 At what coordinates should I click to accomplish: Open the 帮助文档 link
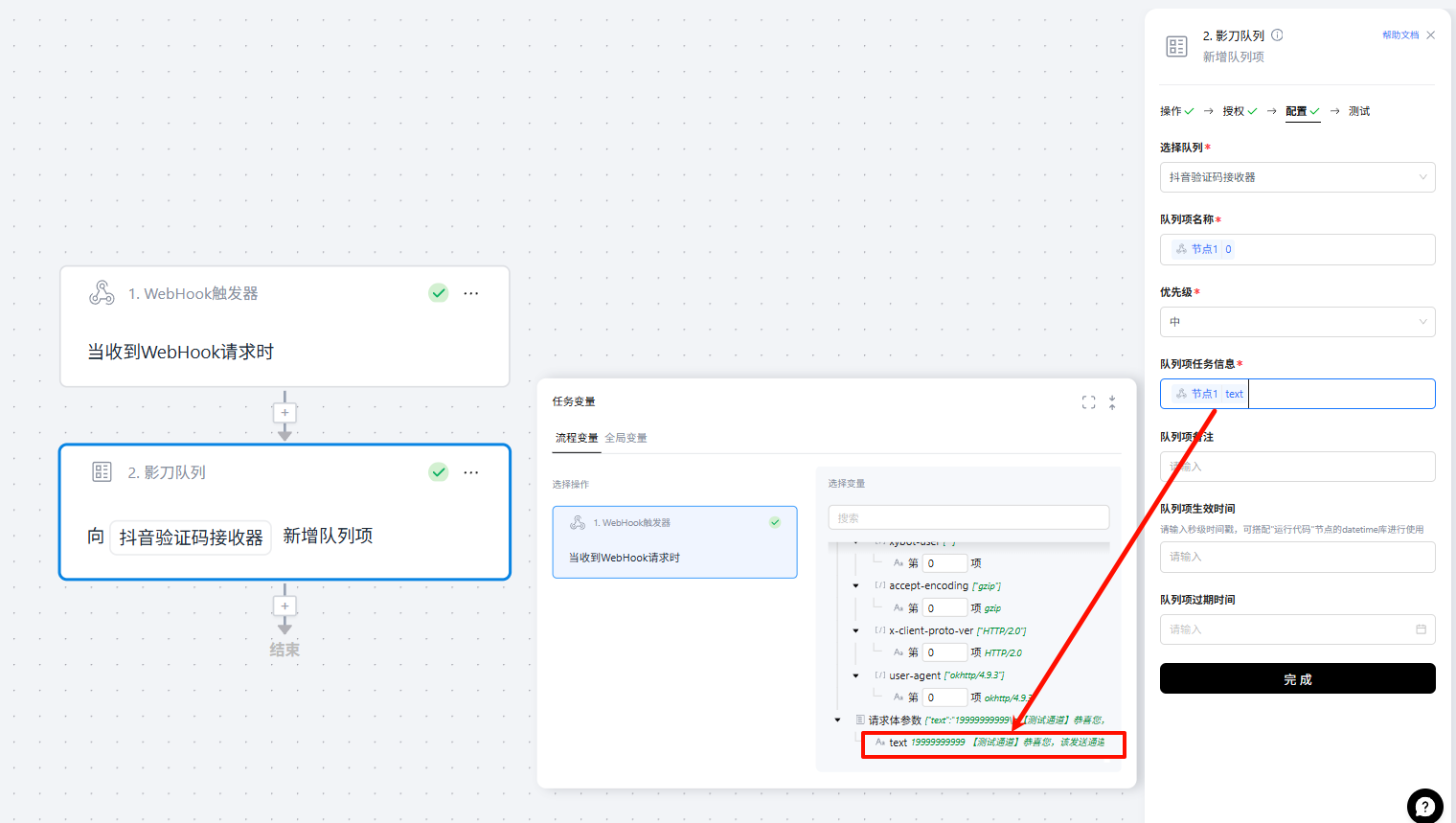[x=1399, y=35]
